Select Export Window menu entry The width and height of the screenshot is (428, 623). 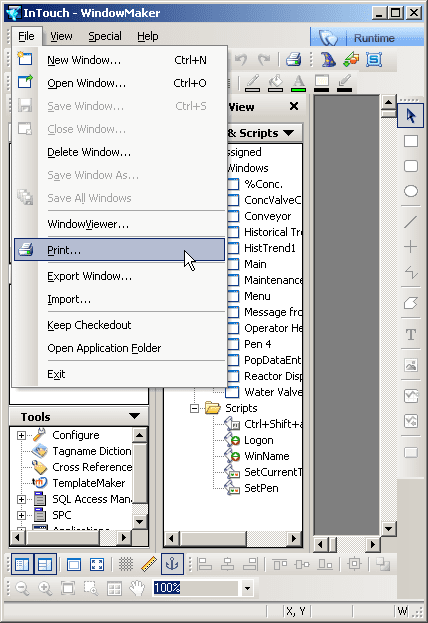click(119, 276)
